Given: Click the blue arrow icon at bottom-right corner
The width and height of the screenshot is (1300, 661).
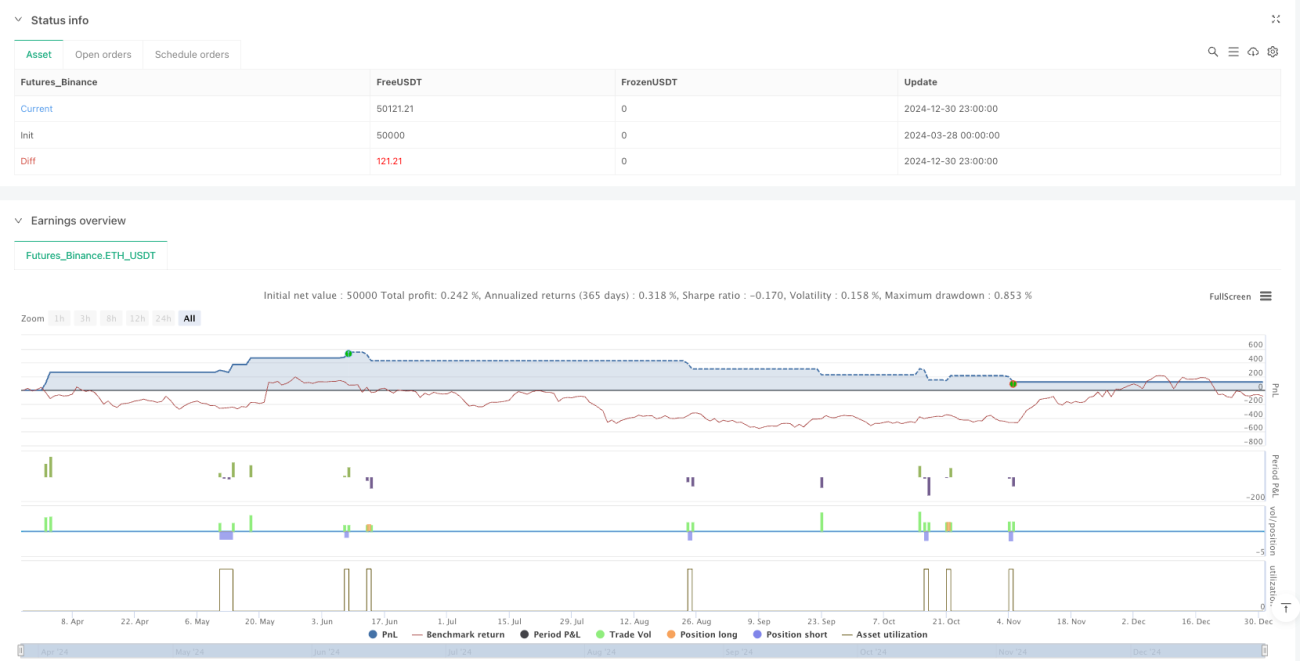Looking at the screenshot, I should 1285,607.
